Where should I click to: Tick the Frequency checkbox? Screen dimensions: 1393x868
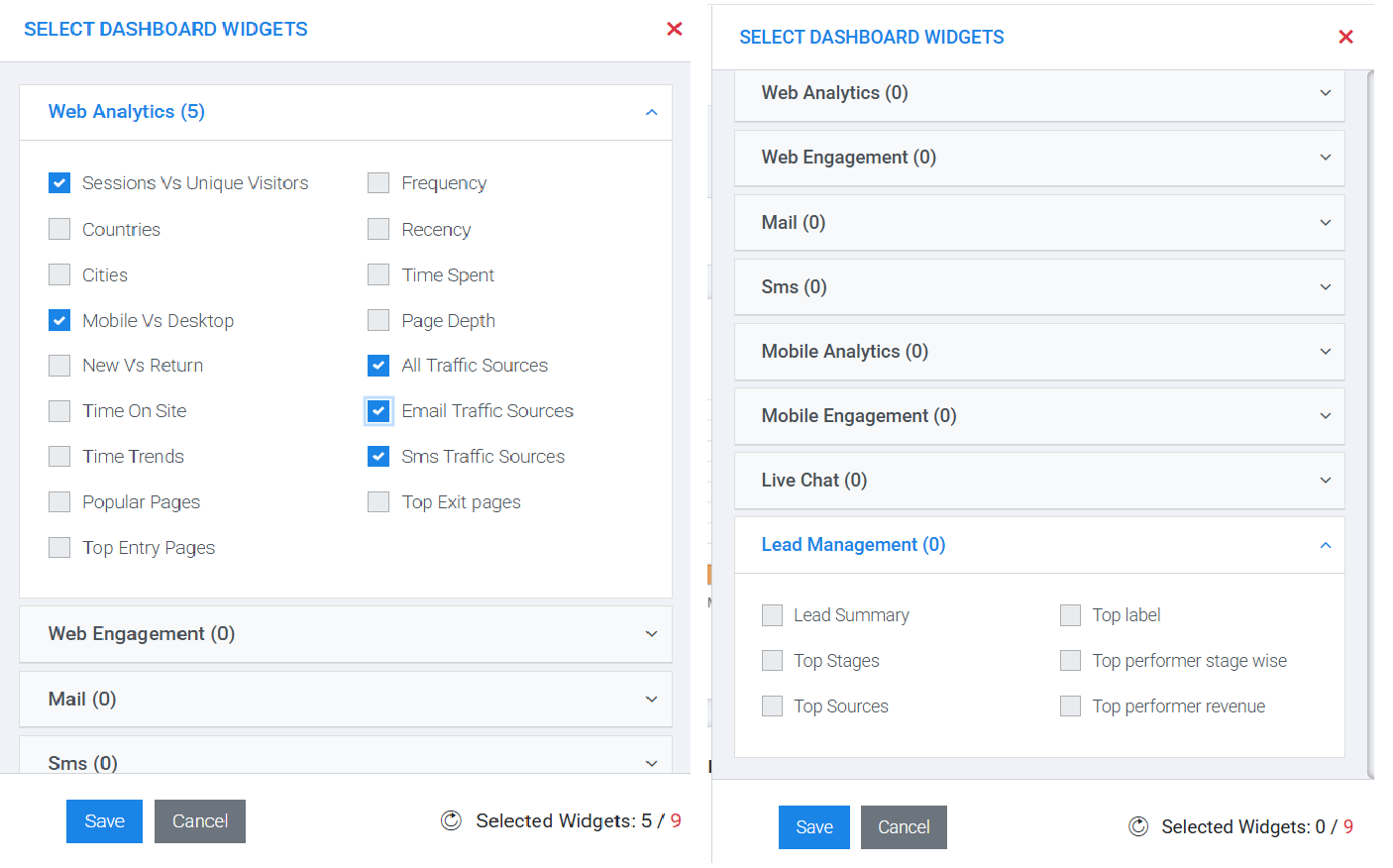point(378,183)
